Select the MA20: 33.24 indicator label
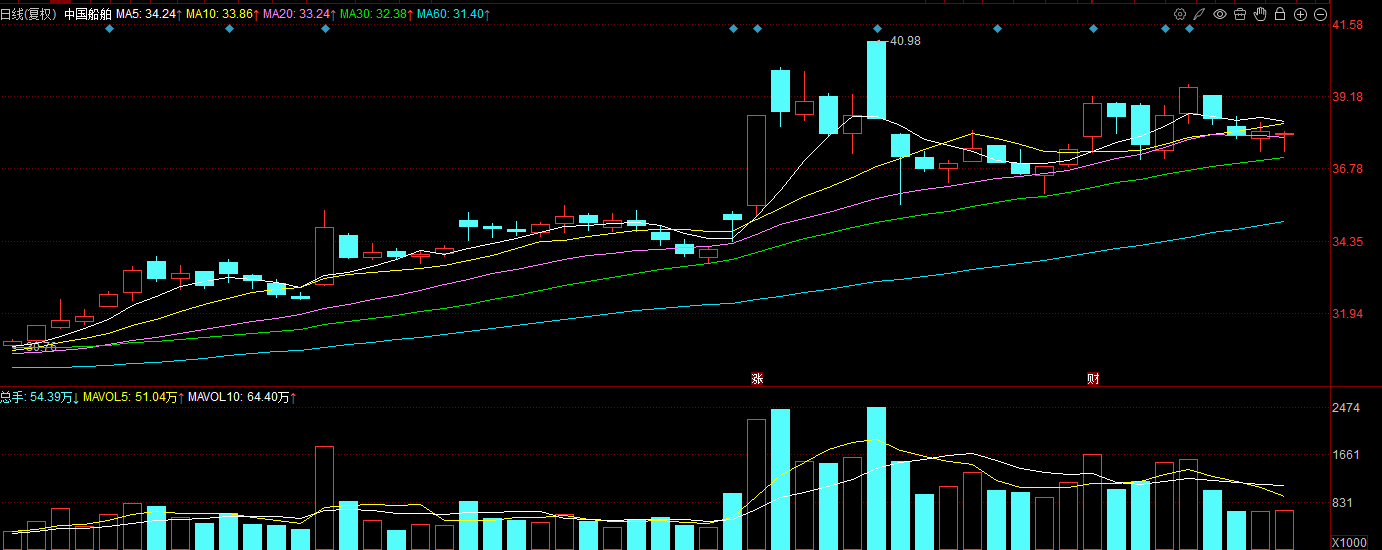 click(x=299, y=15)
